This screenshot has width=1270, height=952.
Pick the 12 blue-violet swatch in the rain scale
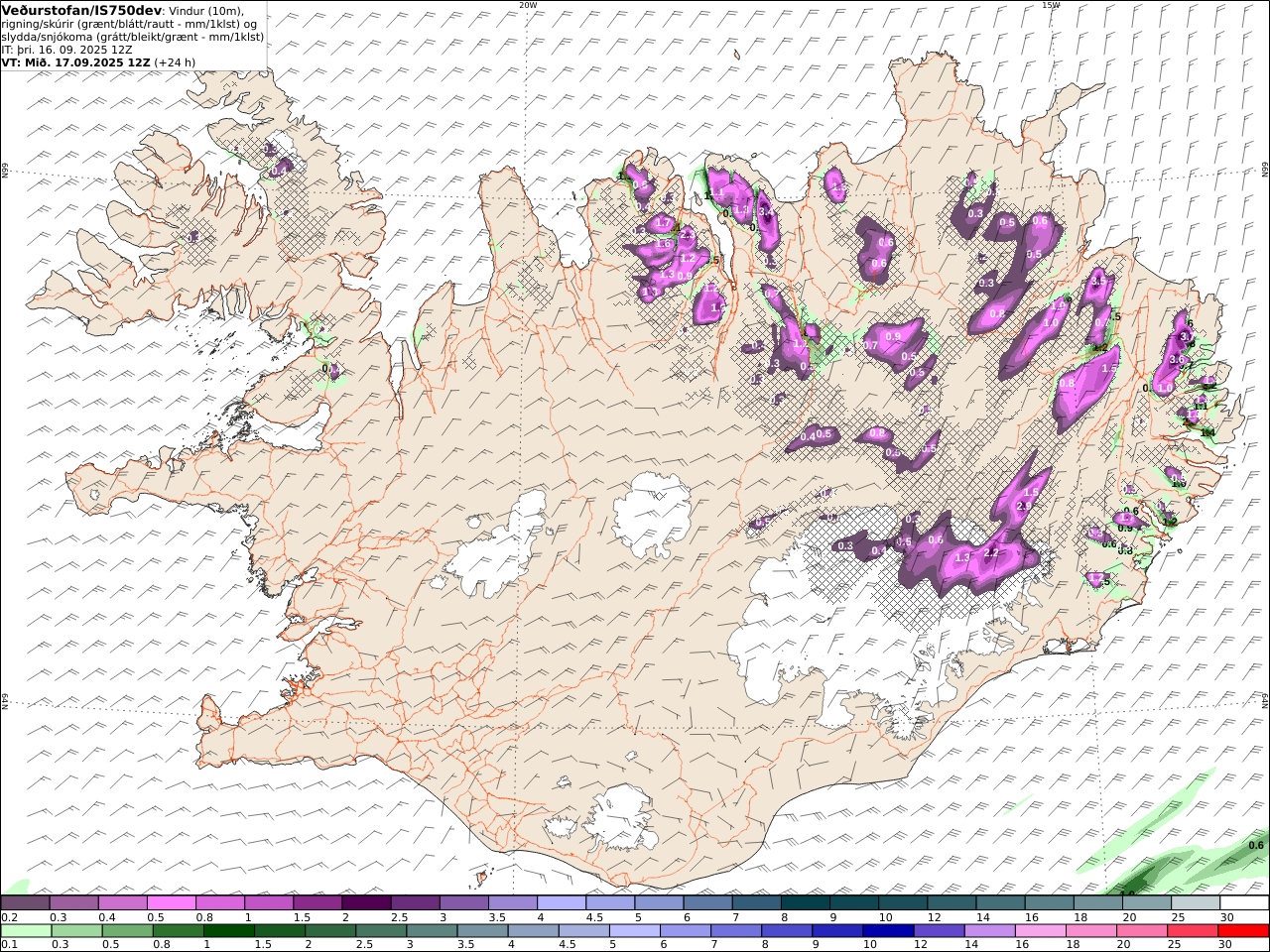[938, 931]
